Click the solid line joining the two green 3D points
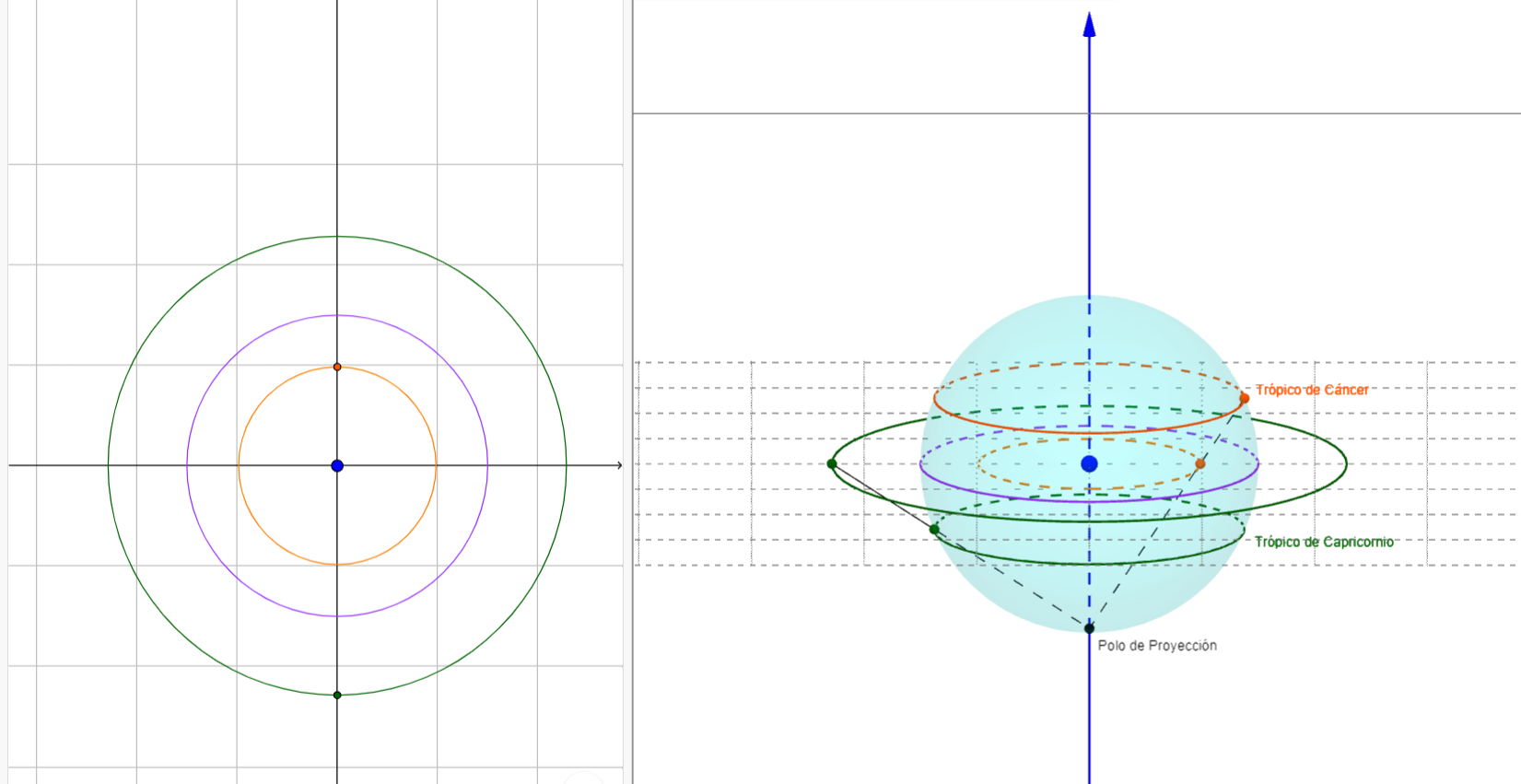The width and height of the screenshot is (1521, 784). [x=883, y=497]
